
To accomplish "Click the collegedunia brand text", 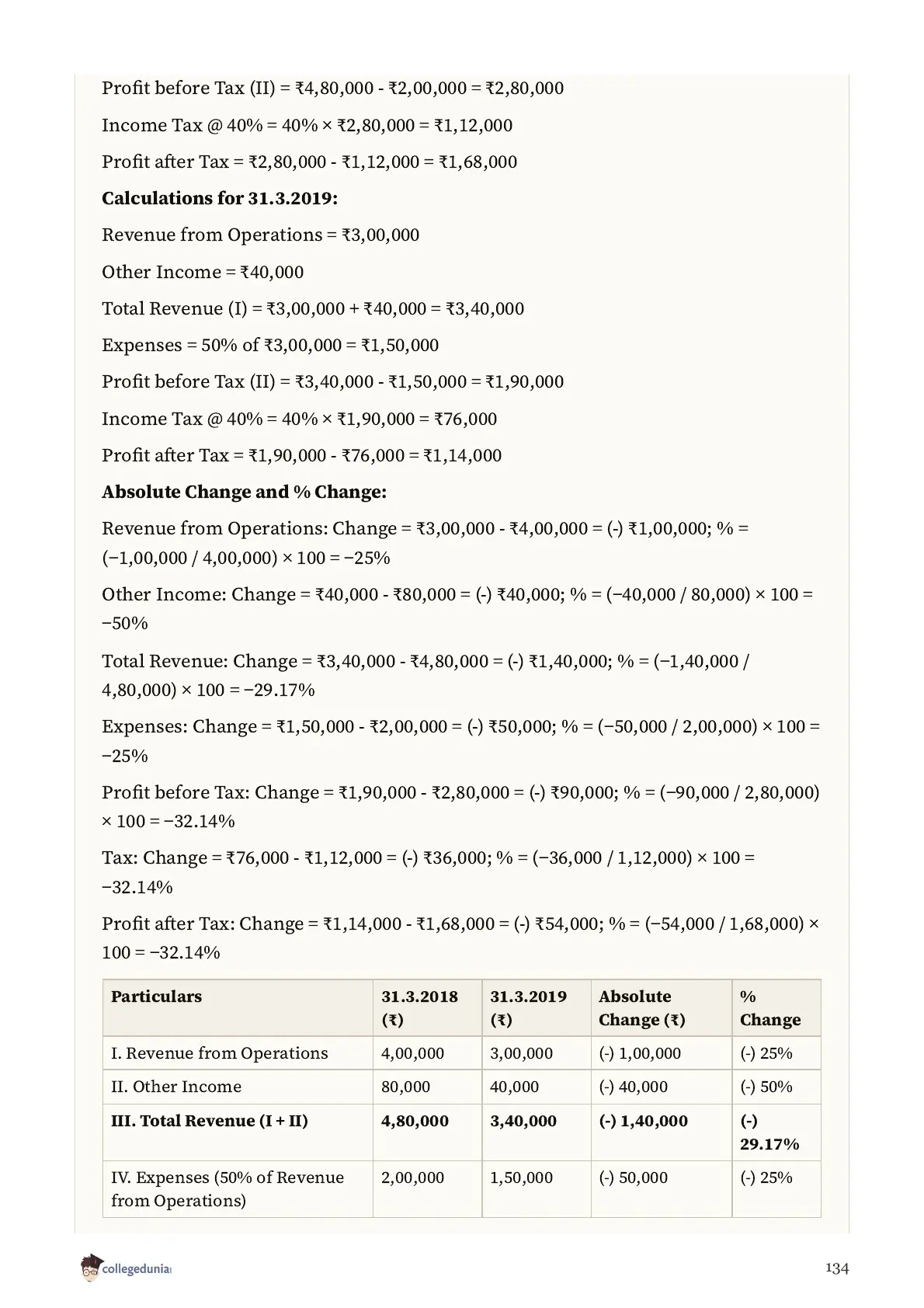I will 137,1270.
